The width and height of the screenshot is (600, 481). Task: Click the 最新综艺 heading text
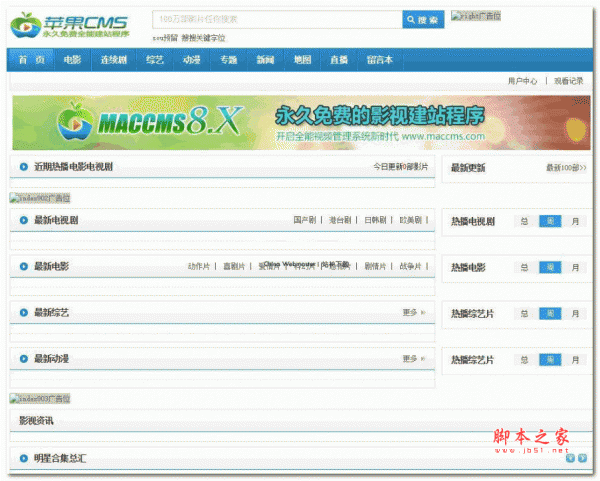pyautogui.click(x=52, y=313)
